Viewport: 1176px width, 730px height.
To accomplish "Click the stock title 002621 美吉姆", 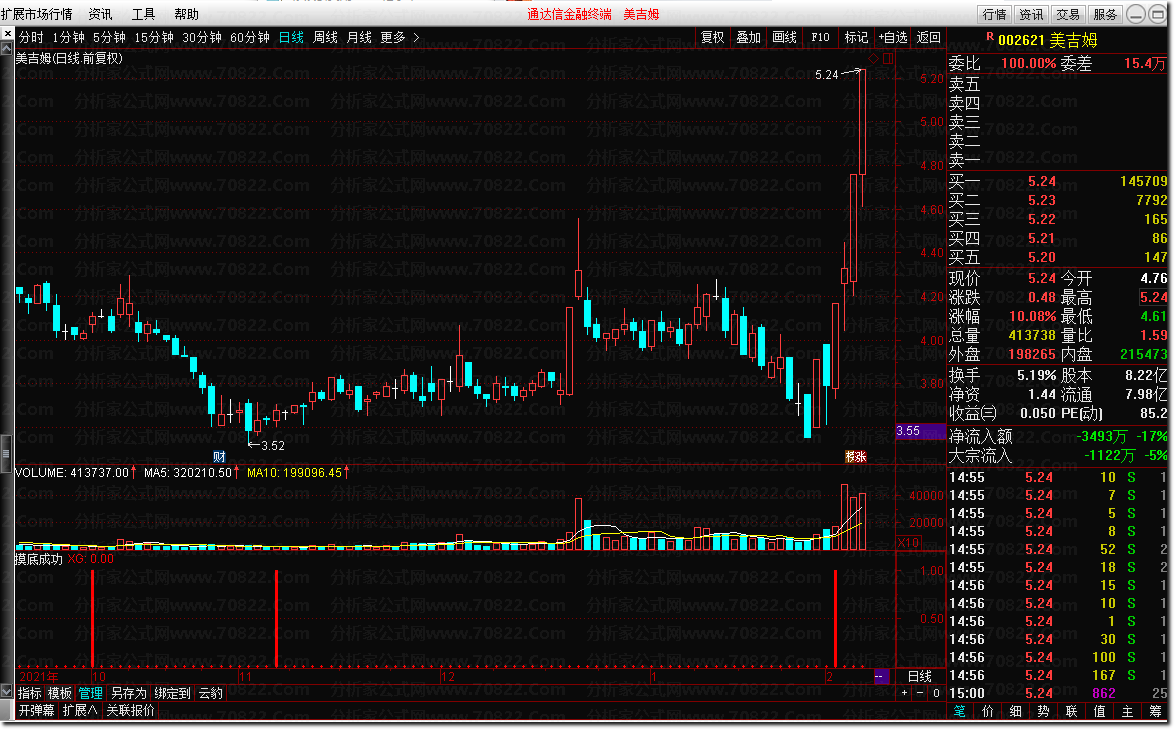I will [x=1048, y=40].
